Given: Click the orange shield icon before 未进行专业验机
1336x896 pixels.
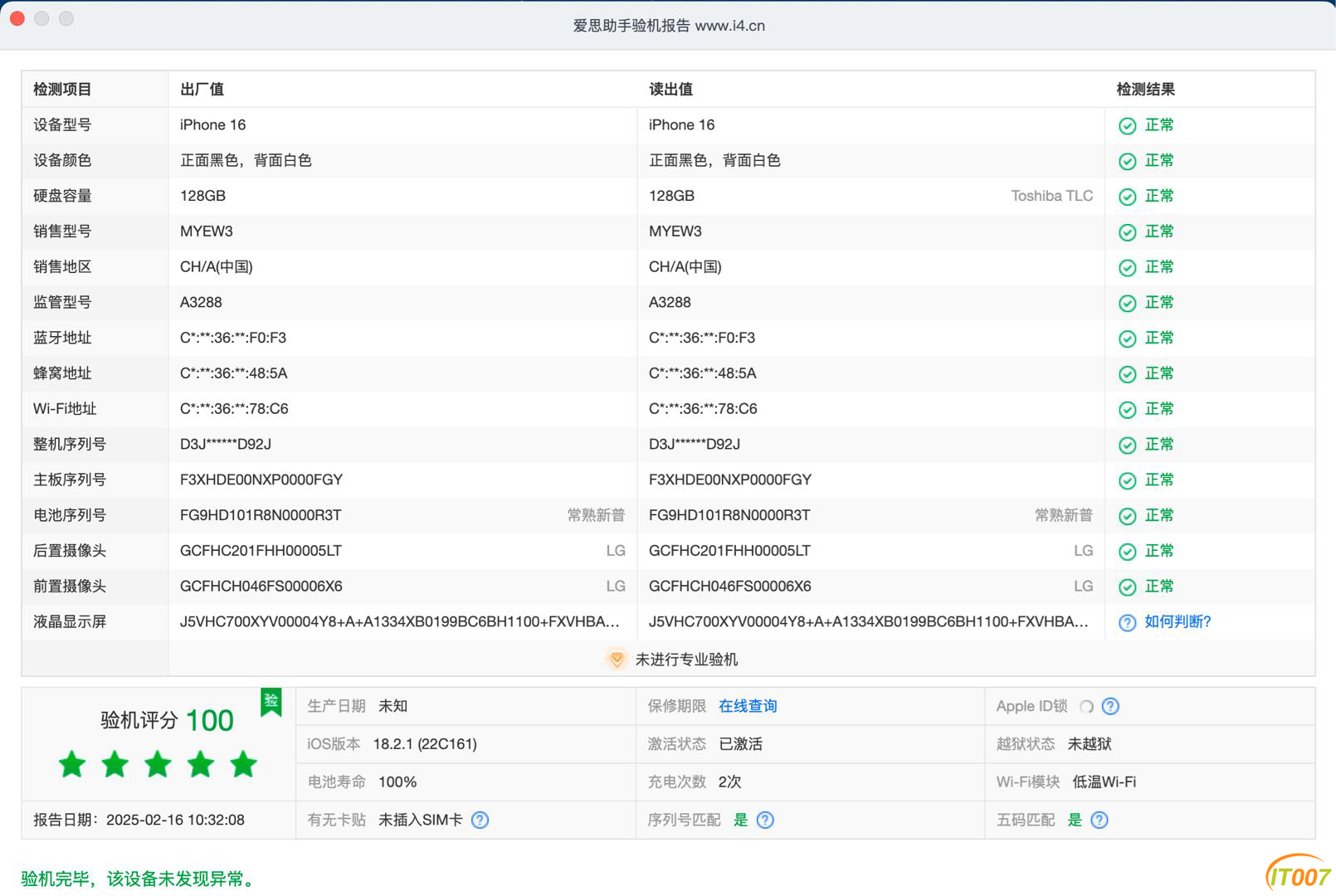Looking at the screenshot, I should point(617,659).
